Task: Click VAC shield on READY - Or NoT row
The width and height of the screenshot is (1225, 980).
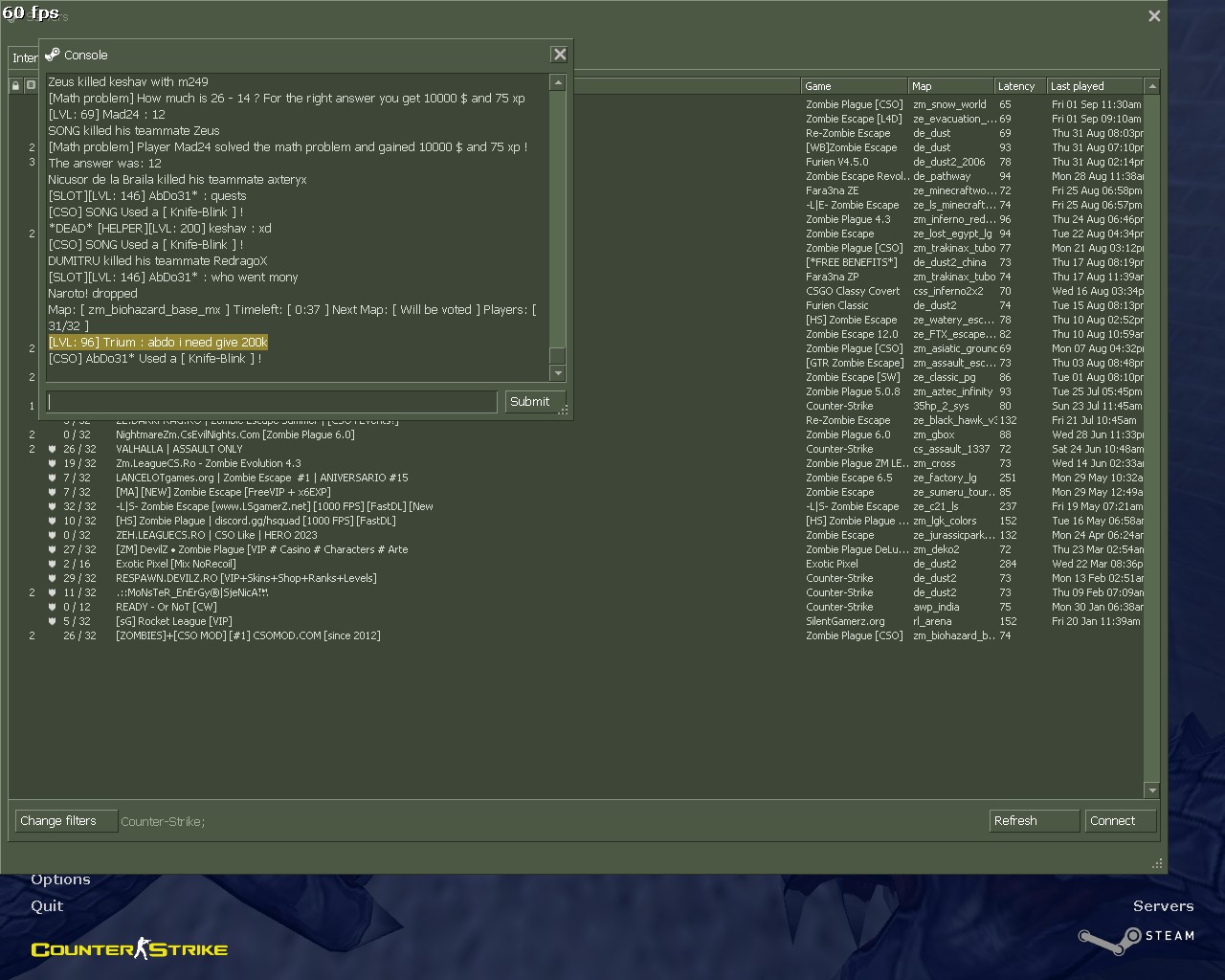Action: click(x=52, y=607)
